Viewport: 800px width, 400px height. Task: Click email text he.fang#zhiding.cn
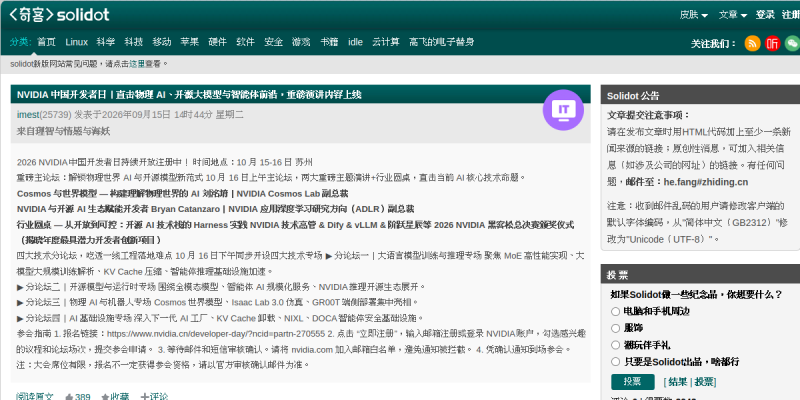click(x=706, y=182)
